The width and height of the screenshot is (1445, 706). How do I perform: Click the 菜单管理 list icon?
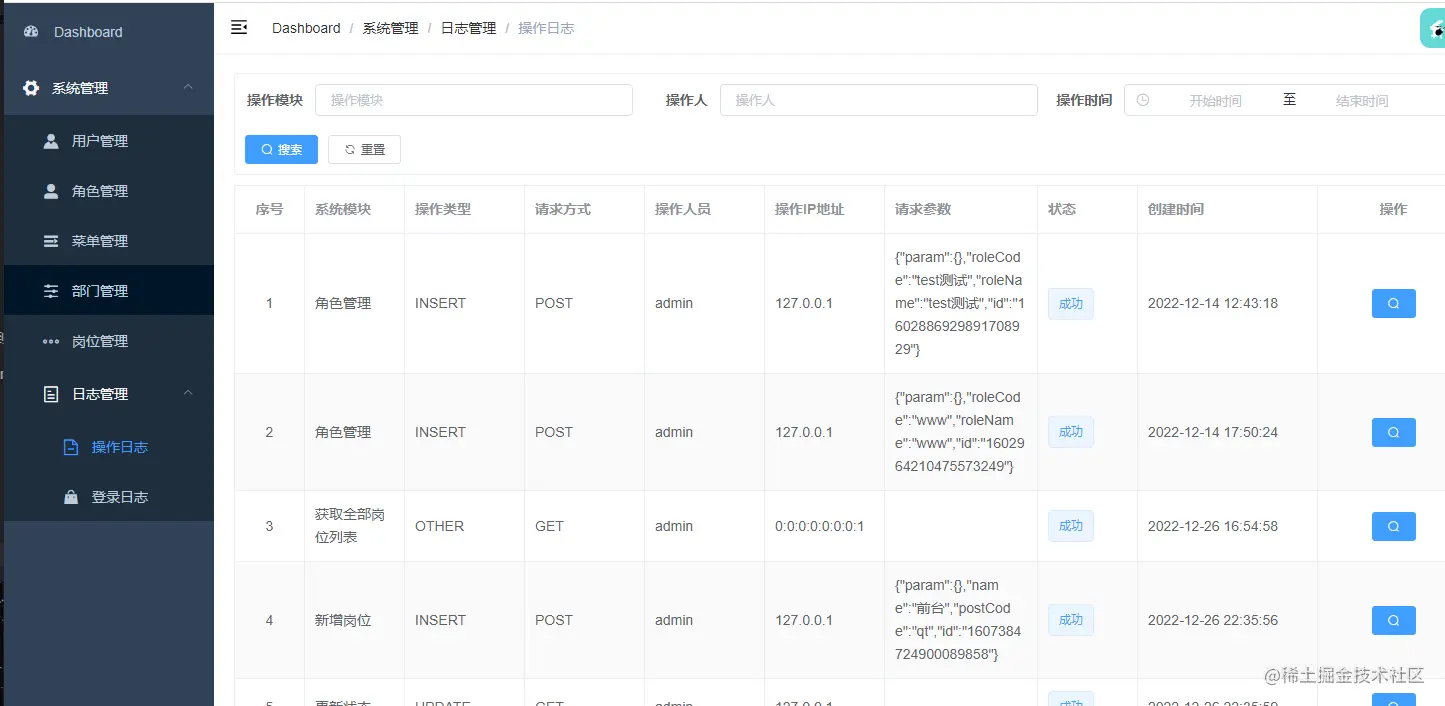pyautogui.click(x=51, y=241)
